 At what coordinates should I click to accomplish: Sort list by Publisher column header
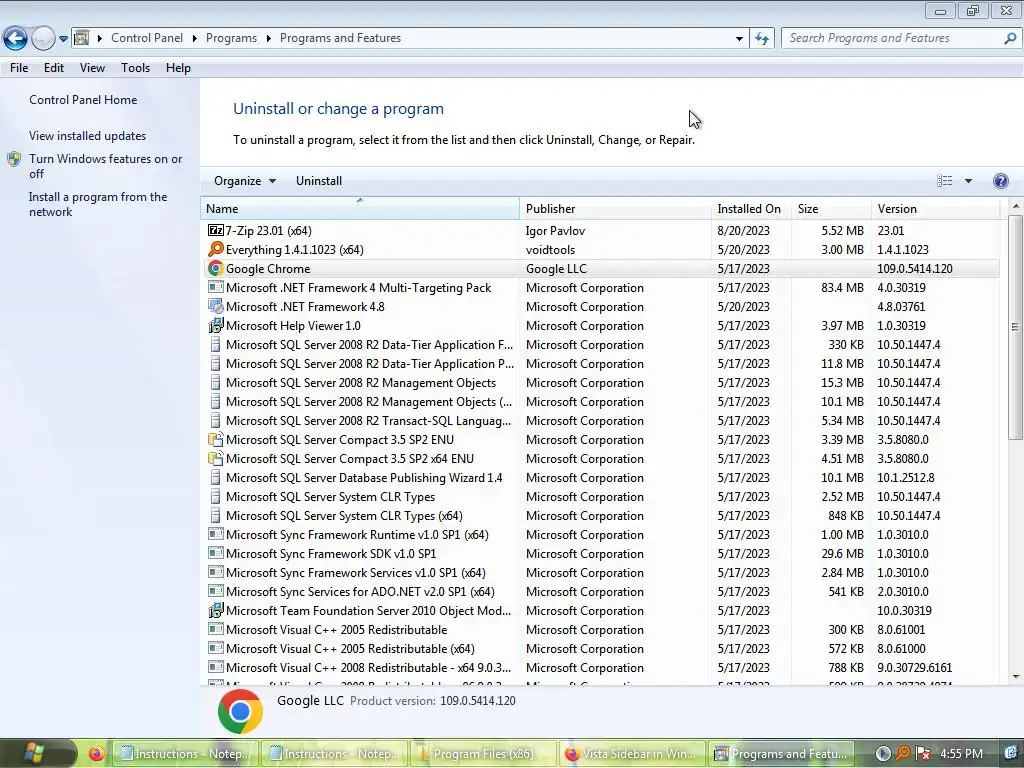coord(615,209)
